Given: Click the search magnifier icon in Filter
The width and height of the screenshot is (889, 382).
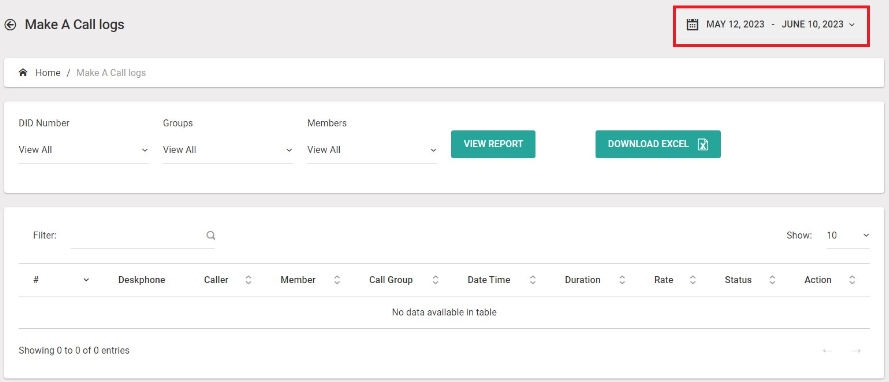Looking at the screenshot, I should point(210,235).
